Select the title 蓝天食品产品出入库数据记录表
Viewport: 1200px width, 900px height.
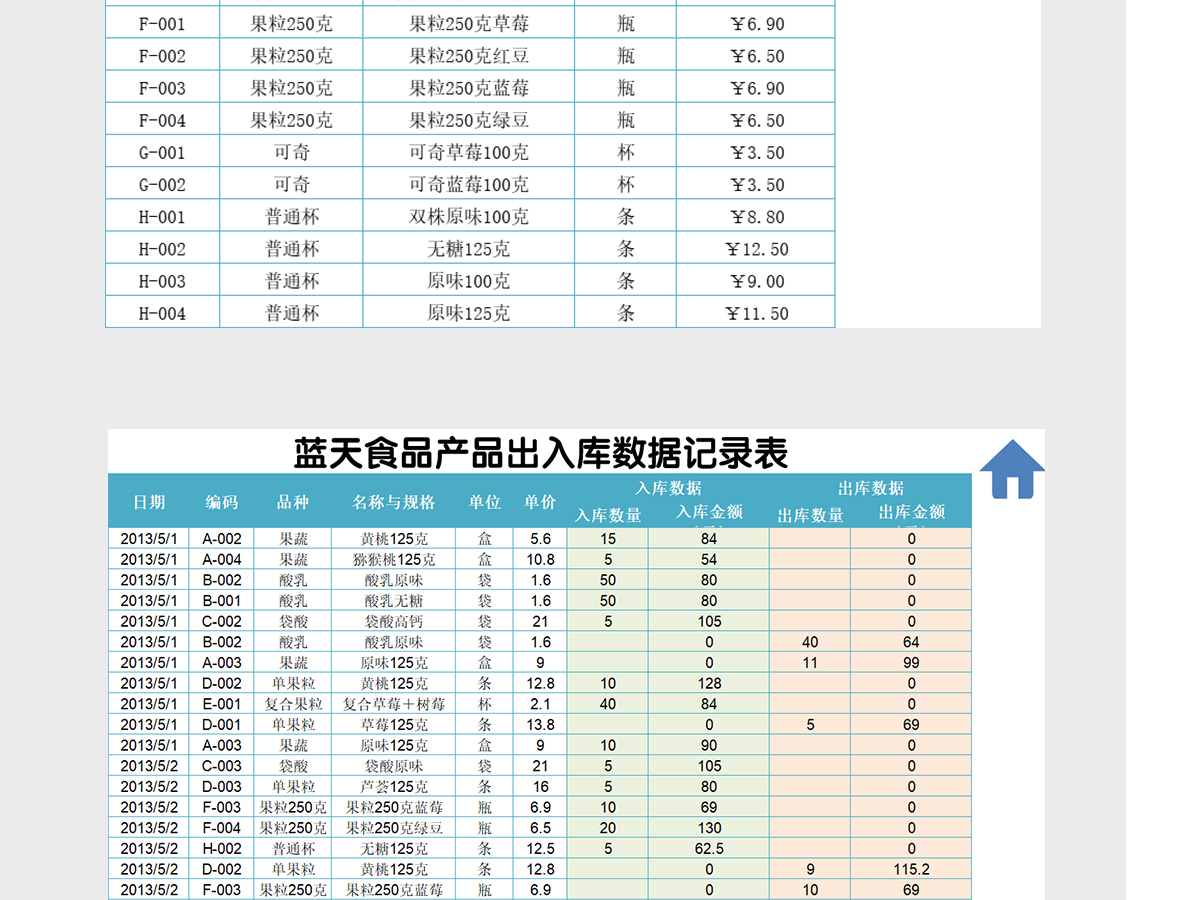[541, 453]
